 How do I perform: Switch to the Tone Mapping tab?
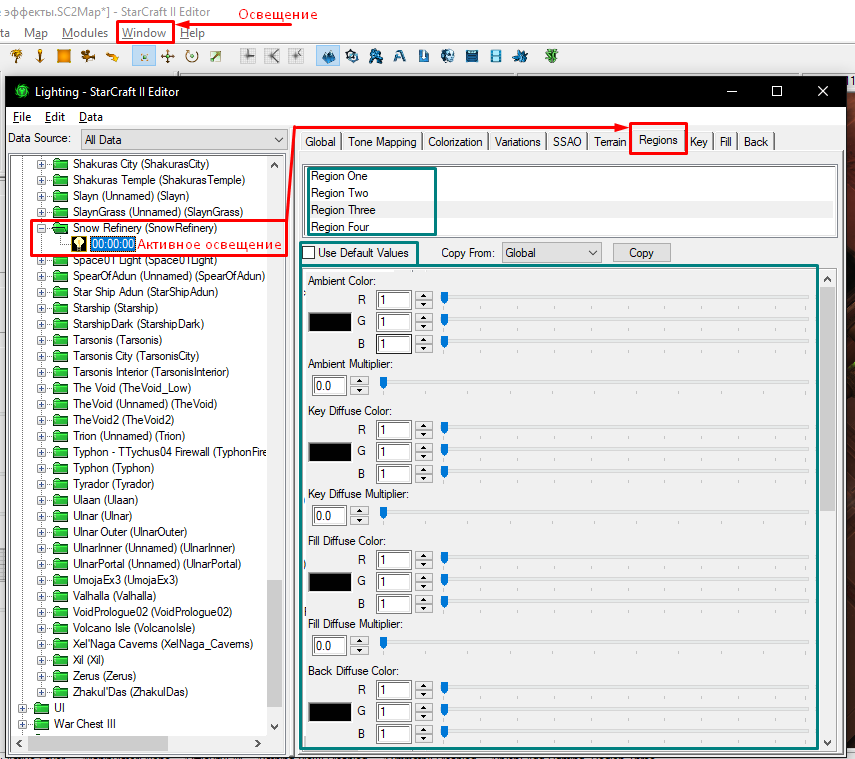(382, 142)
